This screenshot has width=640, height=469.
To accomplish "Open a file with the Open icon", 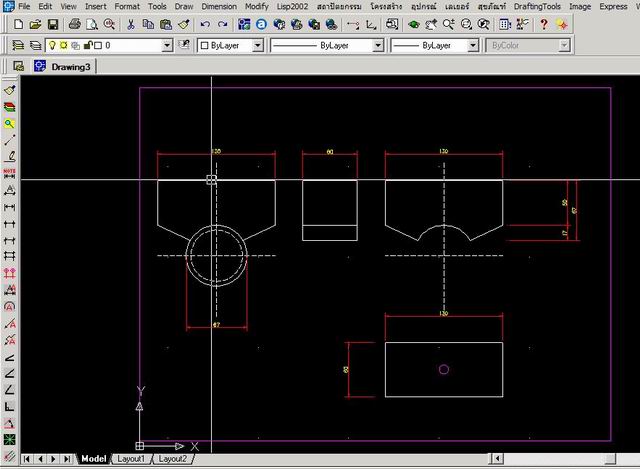I will click(x=35, y=24).
